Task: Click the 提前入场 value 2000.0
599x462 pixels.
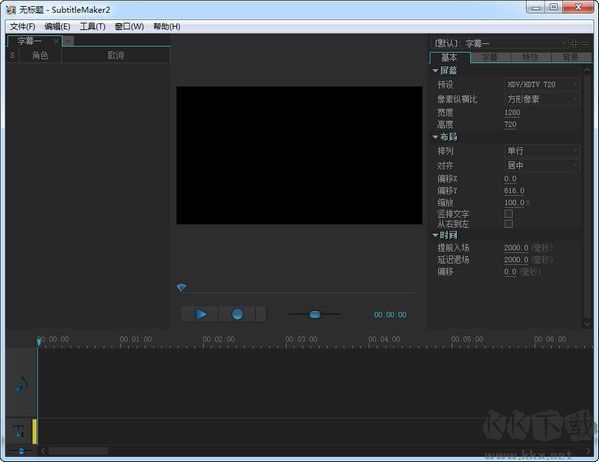Action: pos(516,248)
